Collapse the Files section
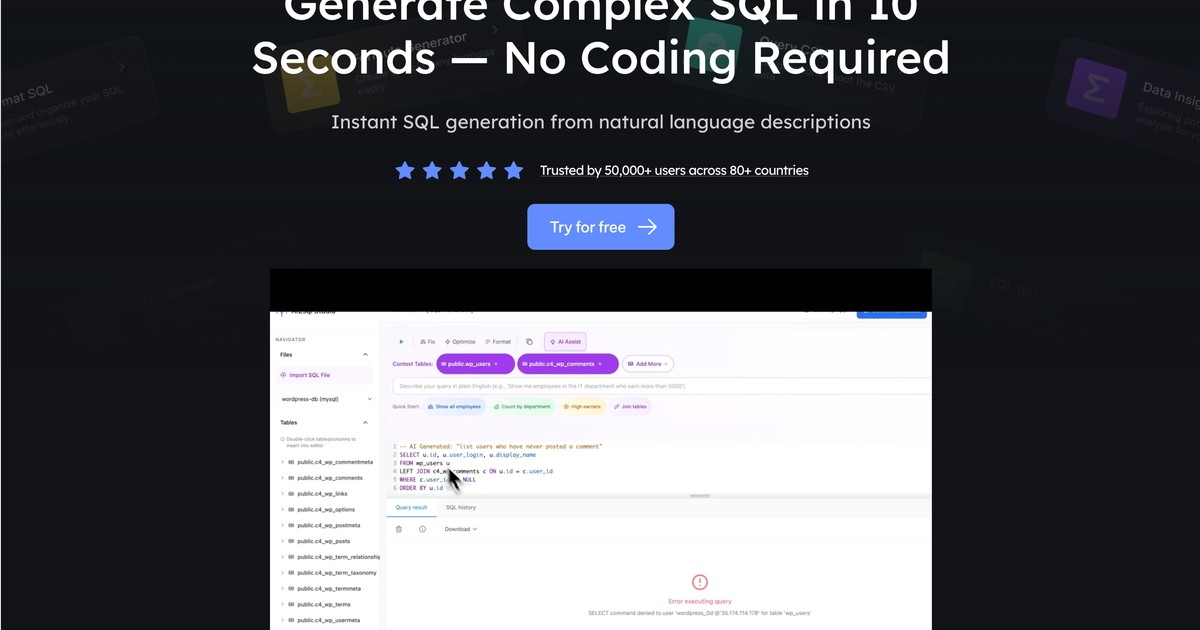 click(x=365, y=355)
